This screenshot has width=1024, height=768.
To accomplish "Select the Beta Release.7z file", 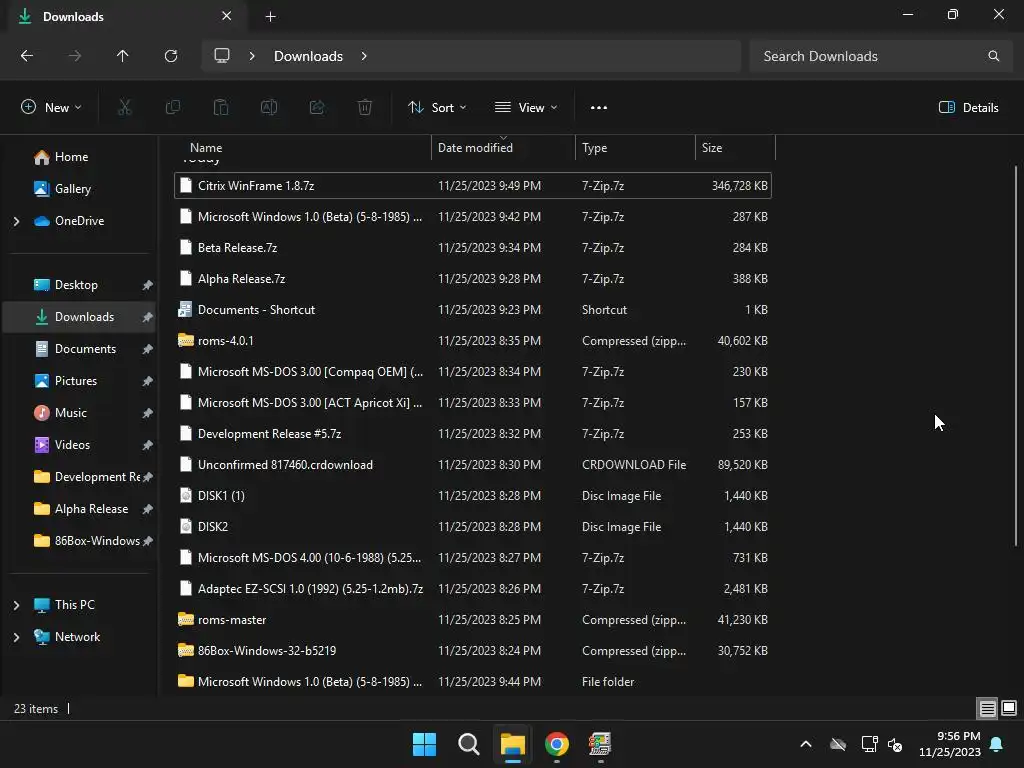I will (473, 248).
